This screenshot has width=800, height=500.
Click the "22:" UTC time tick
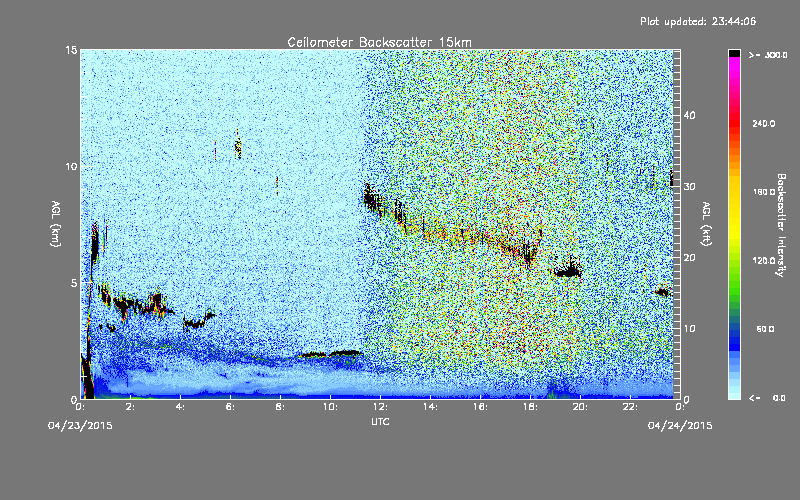click(x=630, y=407)
